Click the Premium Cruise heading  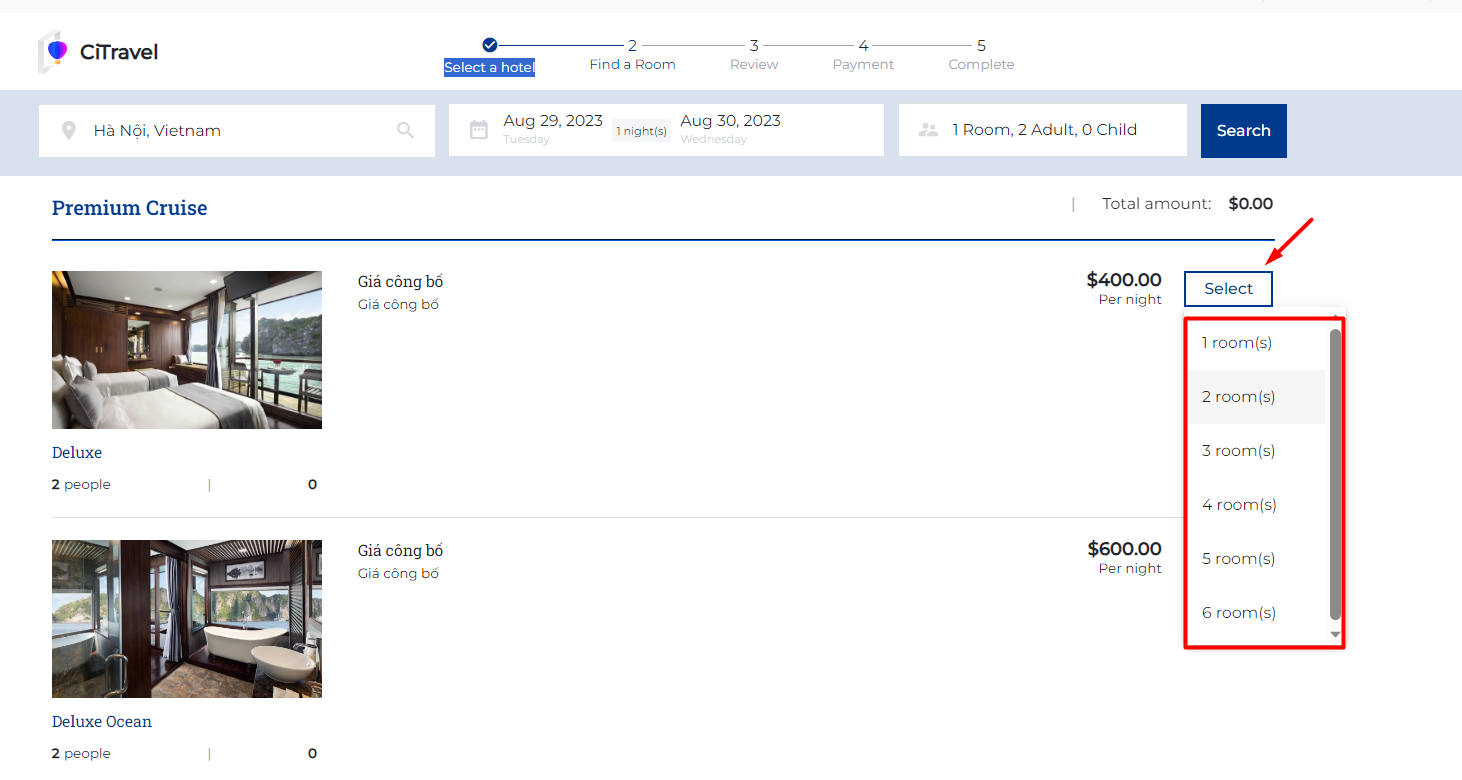coord(130,208)
